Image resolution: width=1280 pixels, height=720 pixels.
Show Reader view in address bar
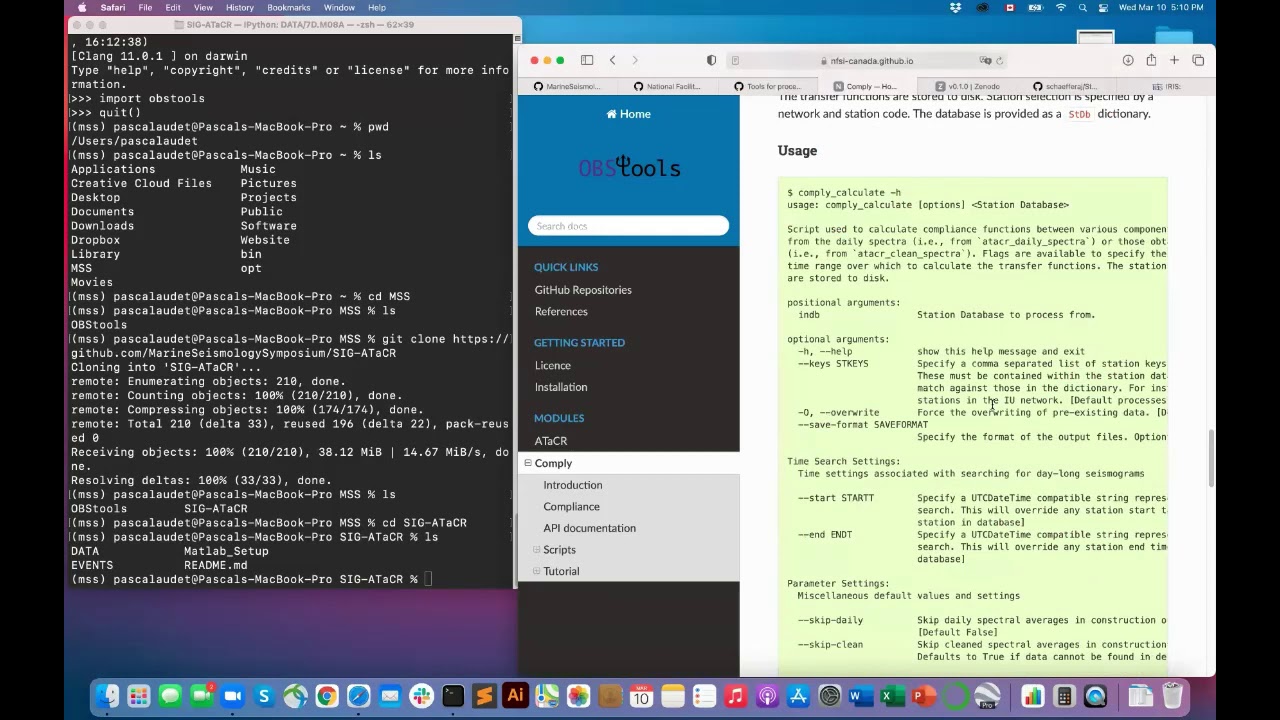click(735, 61)
